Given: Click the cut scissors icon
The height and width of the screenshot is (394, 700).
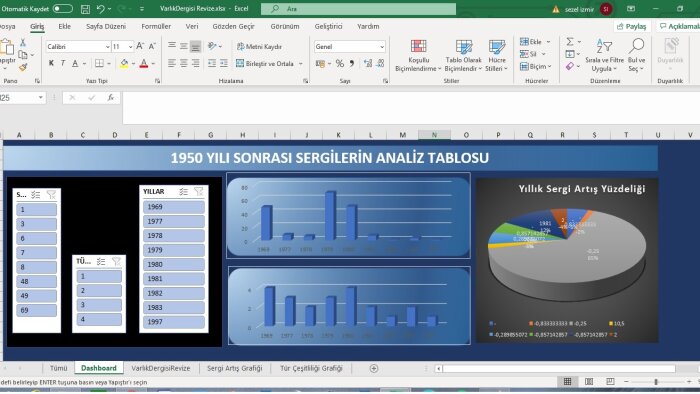Looking at the screenshot, I should pyautogui.click(x=23, y=43).
